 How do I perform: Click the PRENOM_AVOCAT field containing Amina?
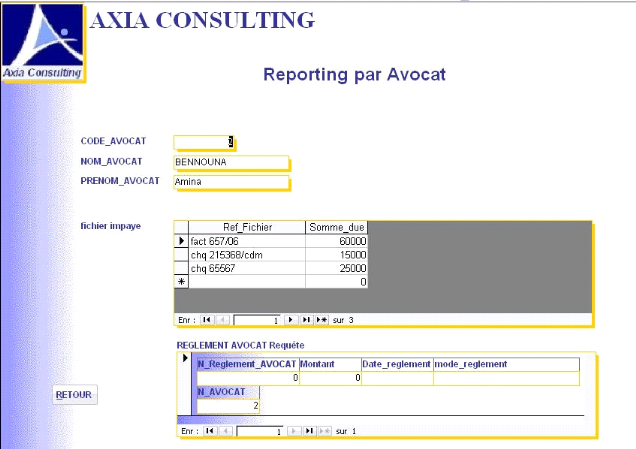click(231, 182)
